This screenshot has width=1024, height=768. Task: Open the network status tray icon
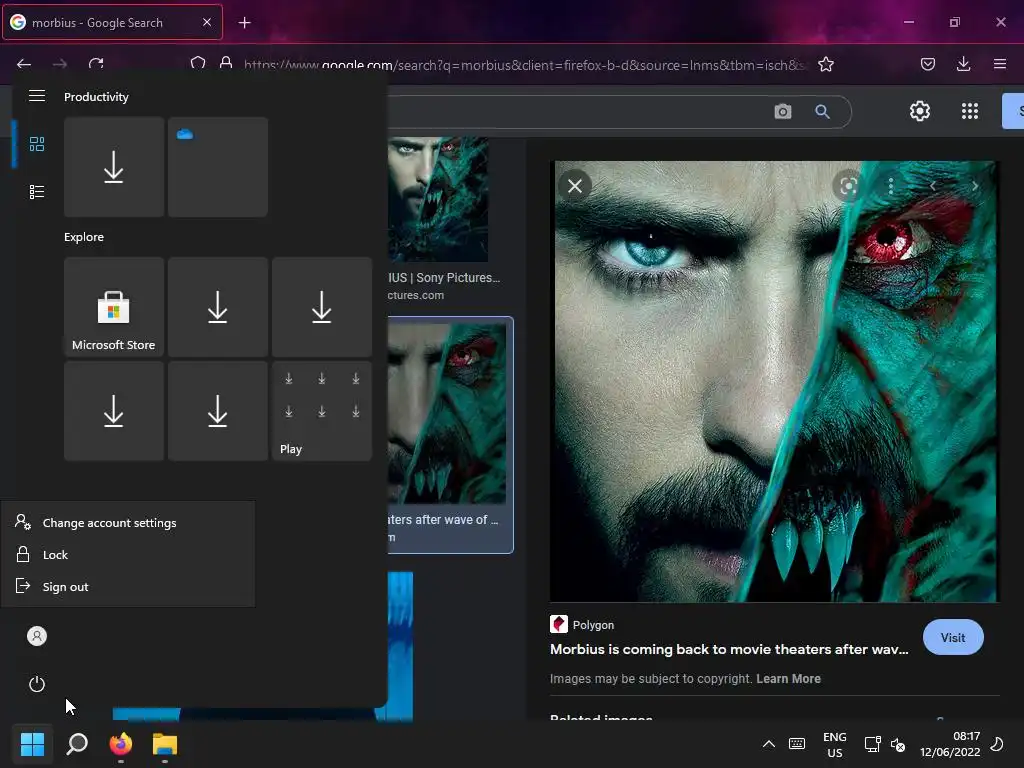point(872,744)
